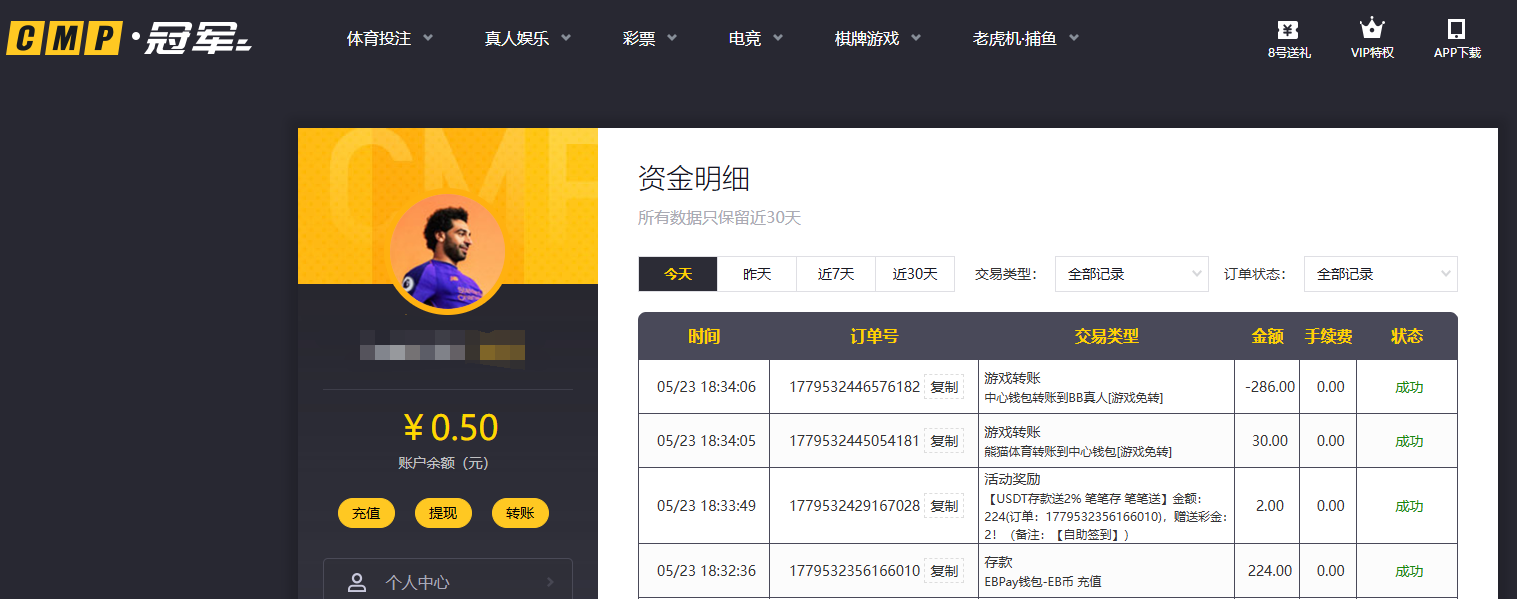
Task: Select the 昨天 tab
Action: click(x=757, y=274)
